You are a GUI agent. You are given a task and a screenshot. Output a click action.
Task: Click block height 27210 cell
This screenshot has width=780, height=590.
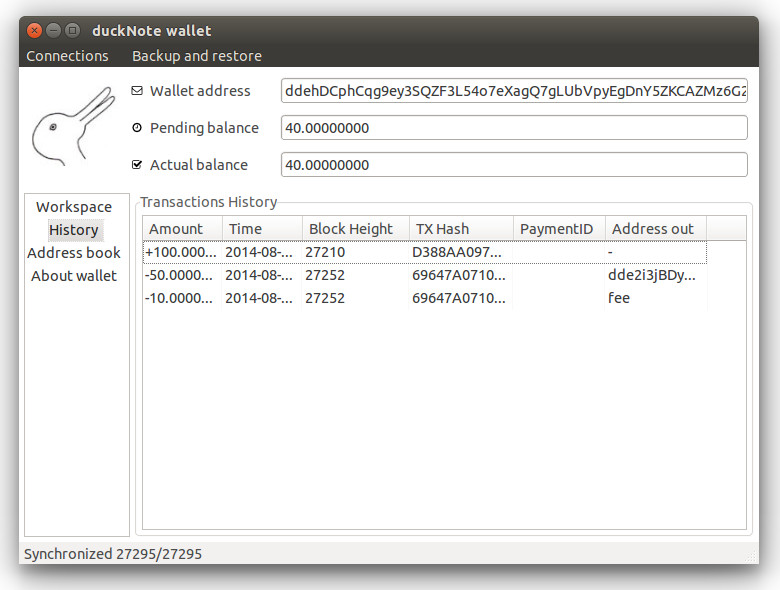click(x=356, y=252)
